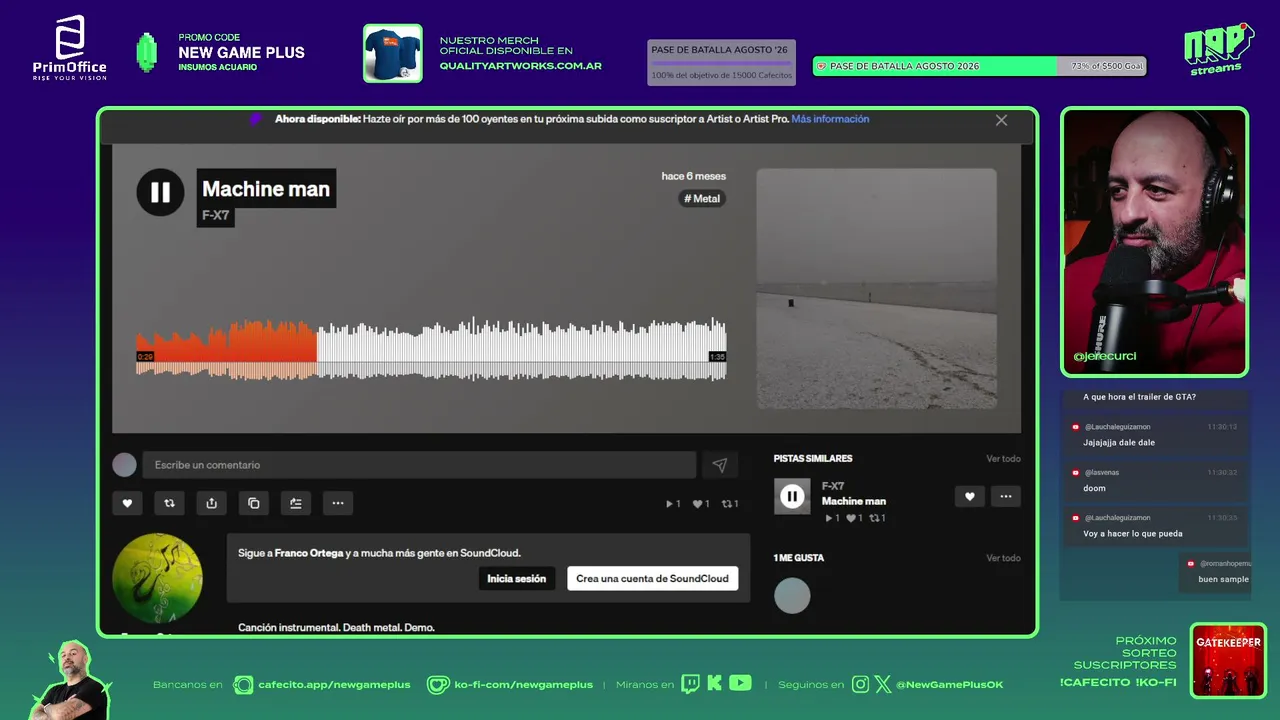The height and width of the screenshot is (720, 1280).
Task: Open the liker avatar under 1 Me gusta
Action: (792, 596)
